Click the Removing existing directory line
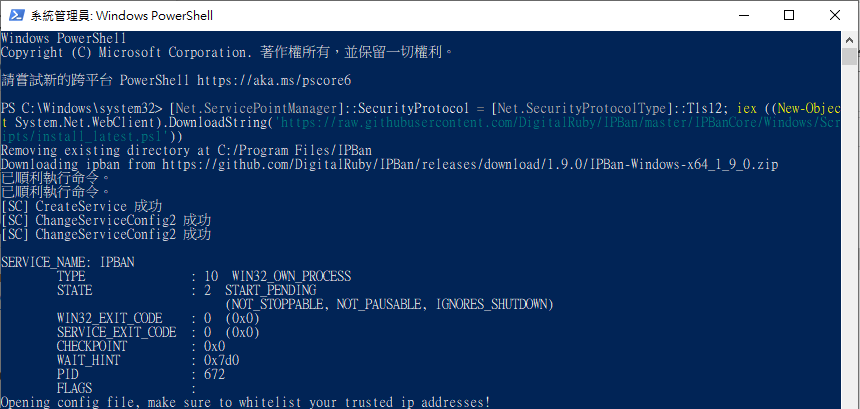860x409 pixels. 186,150
